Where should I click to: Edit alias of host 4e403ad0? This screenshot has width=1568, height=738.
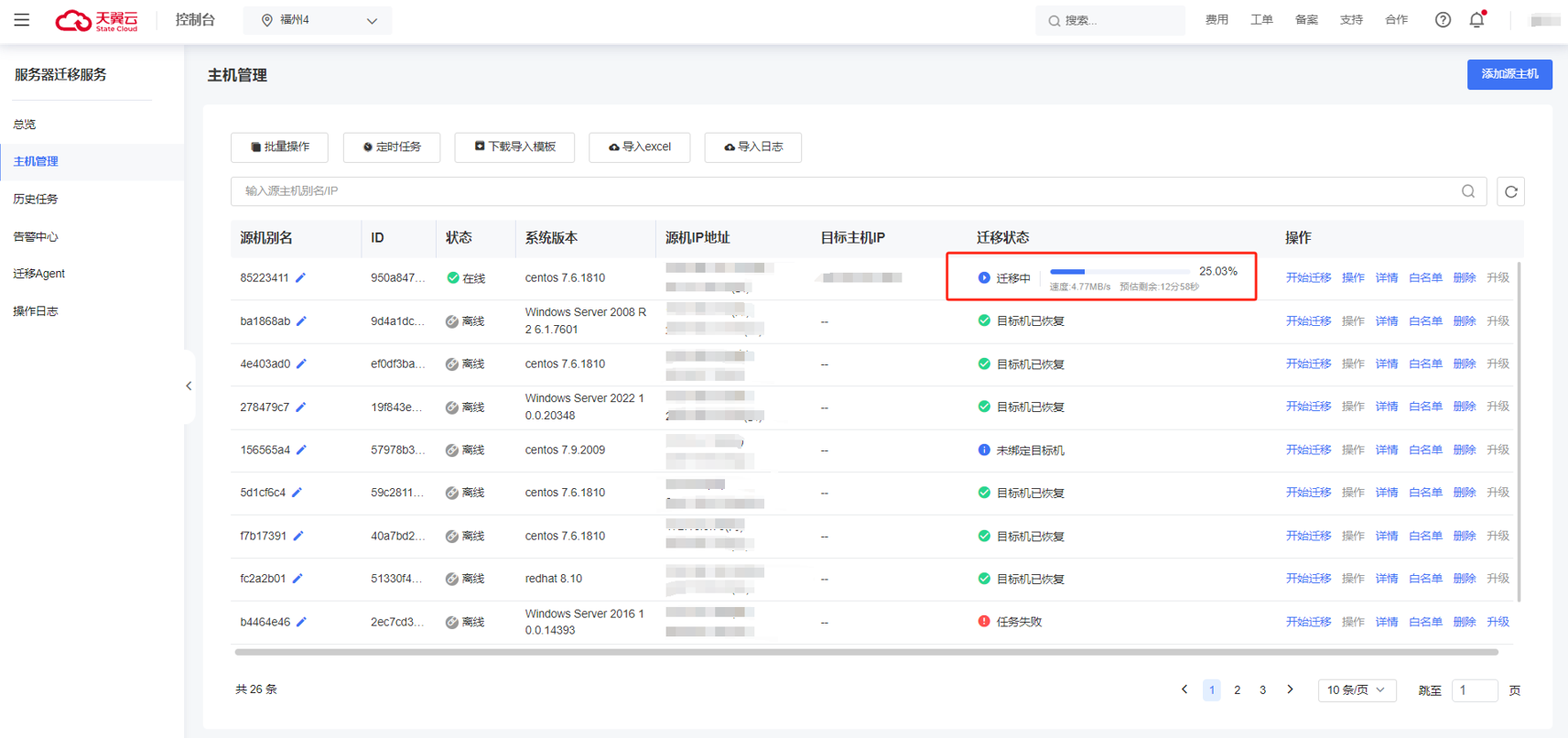302,364
